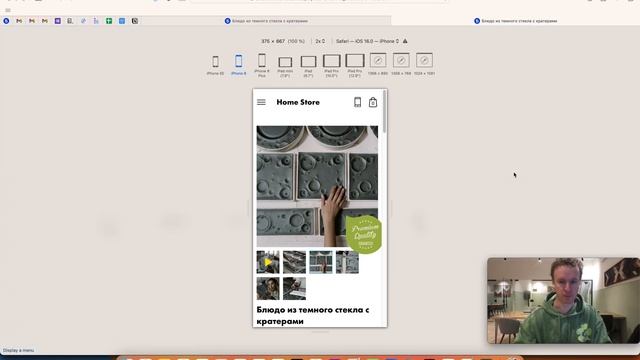The width and height of the screenshot is (640, 360).
Task: Select the iPhone SE device preset
Action: [215, 64]
